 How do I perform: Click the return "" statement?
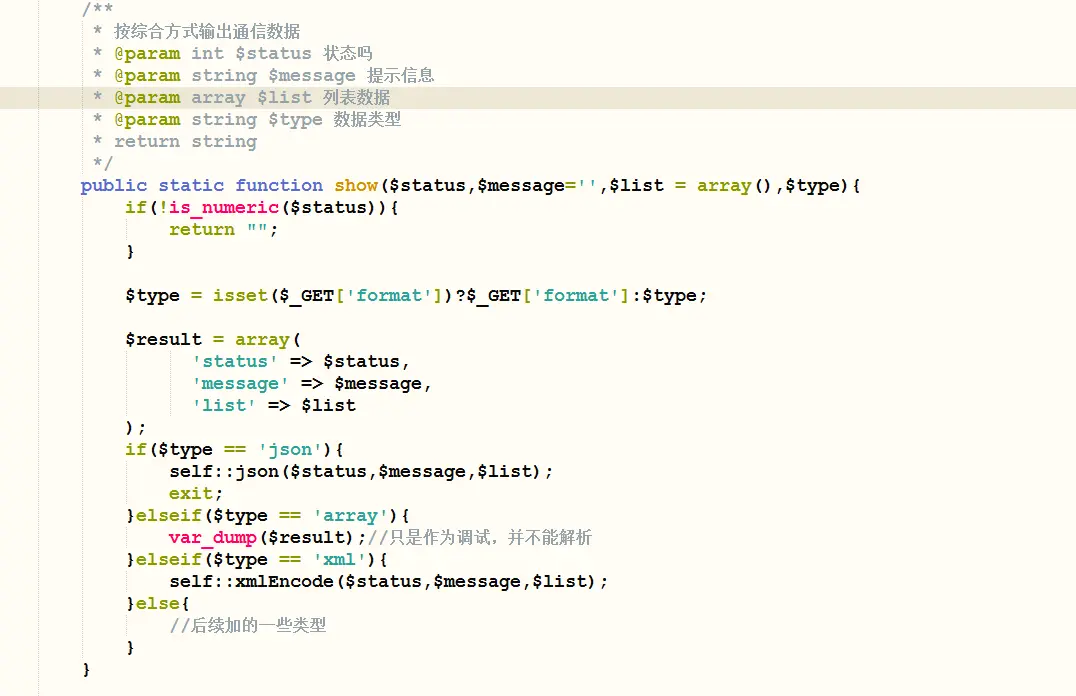(223, 230)
